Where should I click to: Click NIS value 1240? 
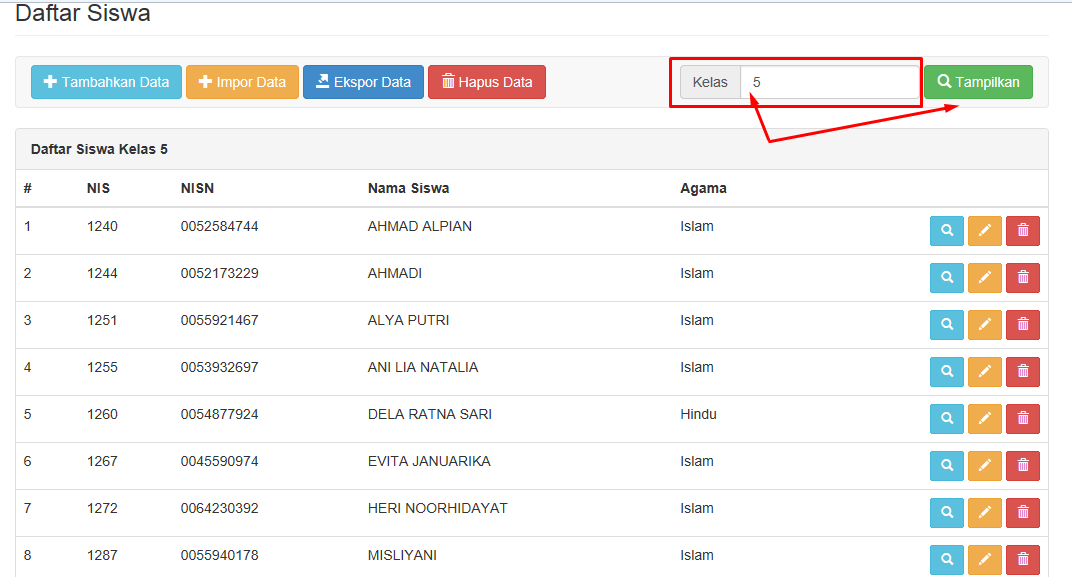pos(102,226)
